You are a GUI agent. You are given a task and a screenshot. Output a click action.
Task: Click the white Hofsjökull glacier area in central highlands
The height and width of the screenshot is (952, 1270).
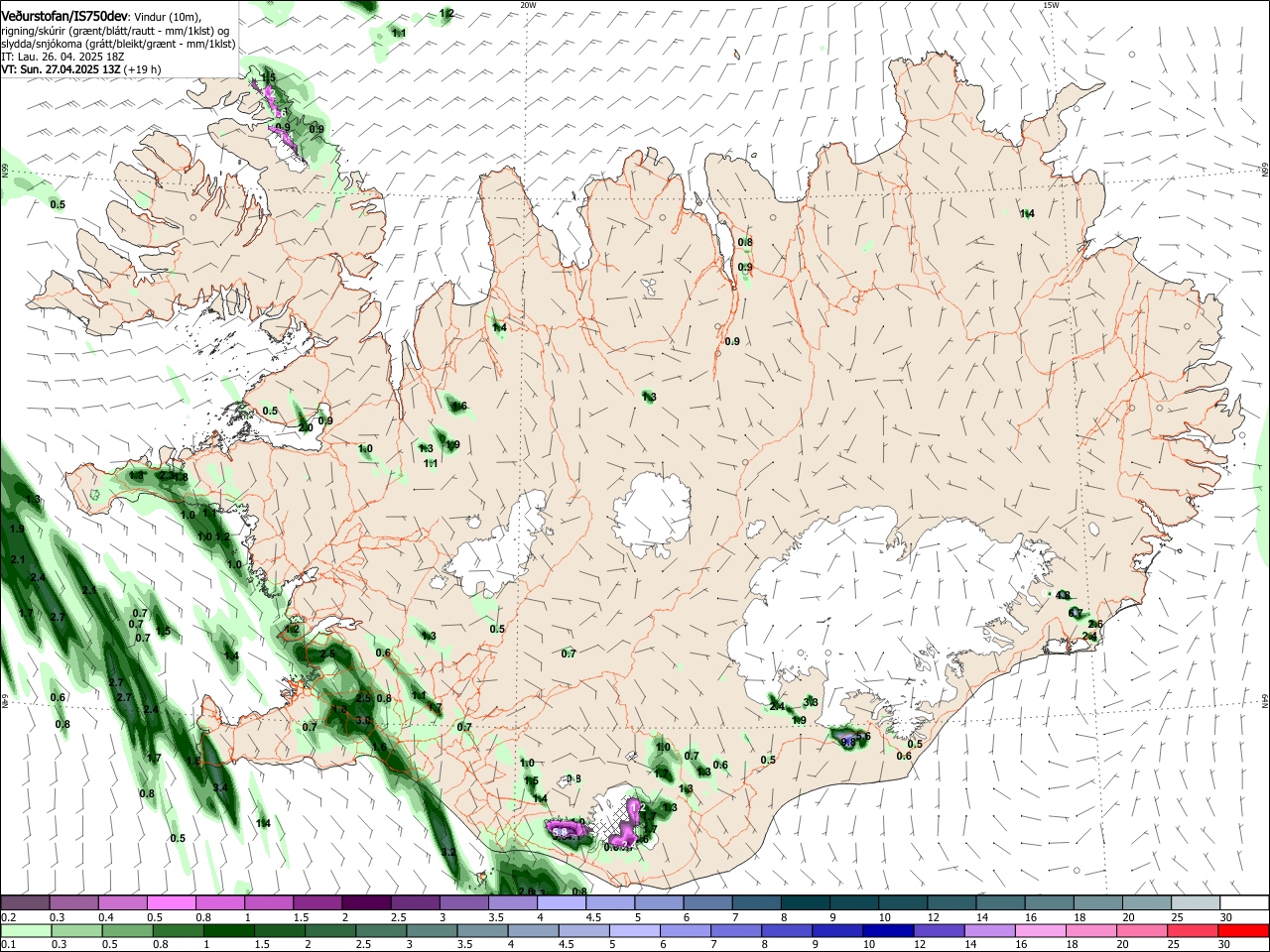652,515
